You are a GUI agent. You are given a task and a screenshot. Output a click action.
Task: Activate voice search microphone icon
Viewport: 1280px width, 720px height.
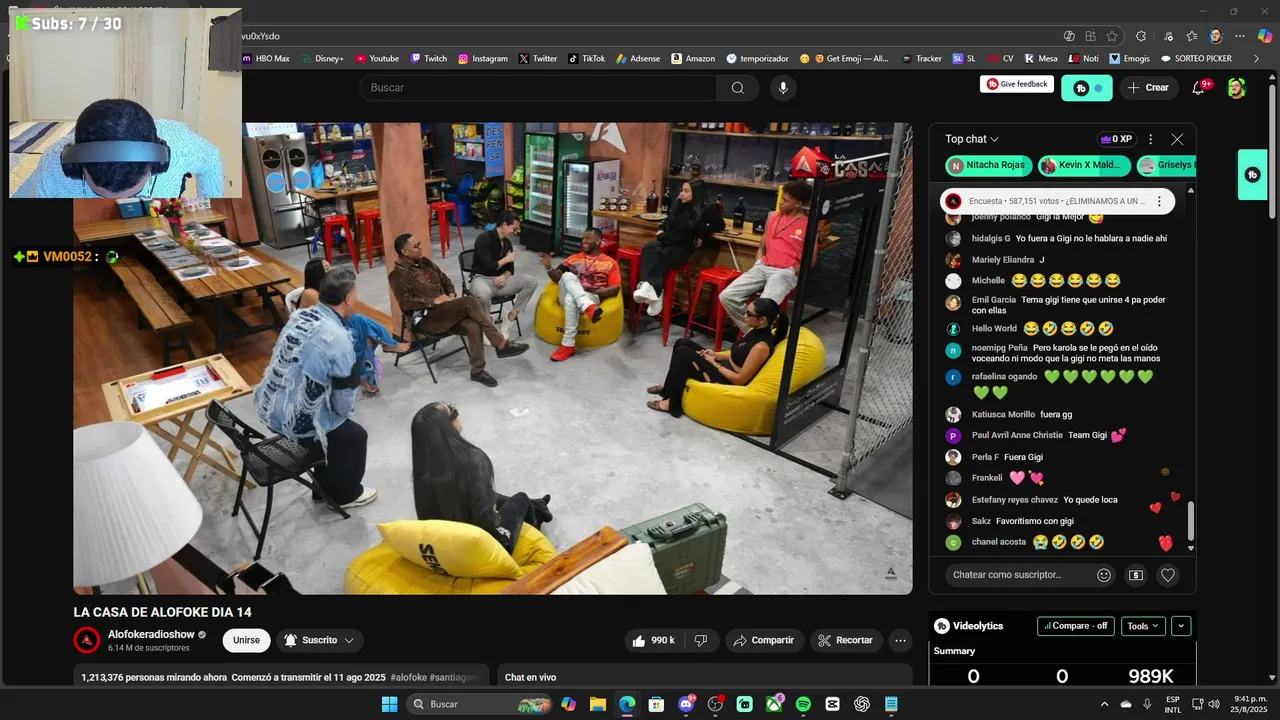coord(783,88)
